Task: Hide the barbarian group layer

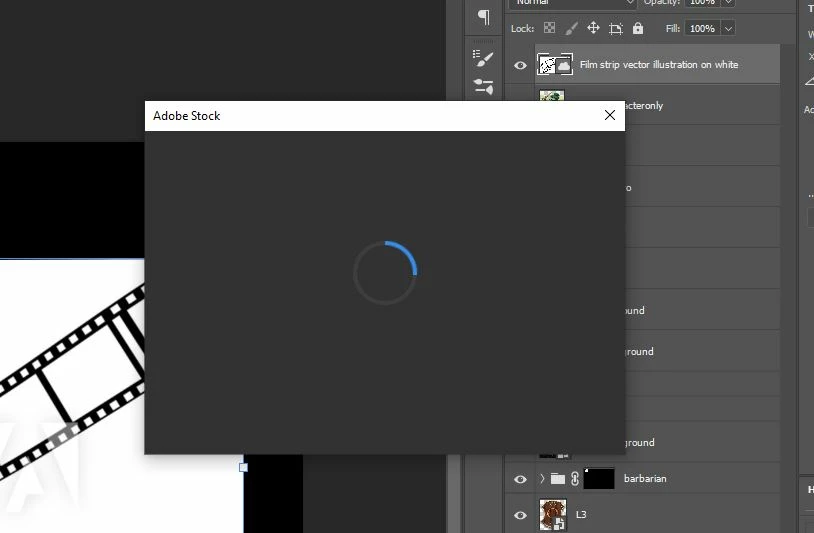Action: click(520, 479)
